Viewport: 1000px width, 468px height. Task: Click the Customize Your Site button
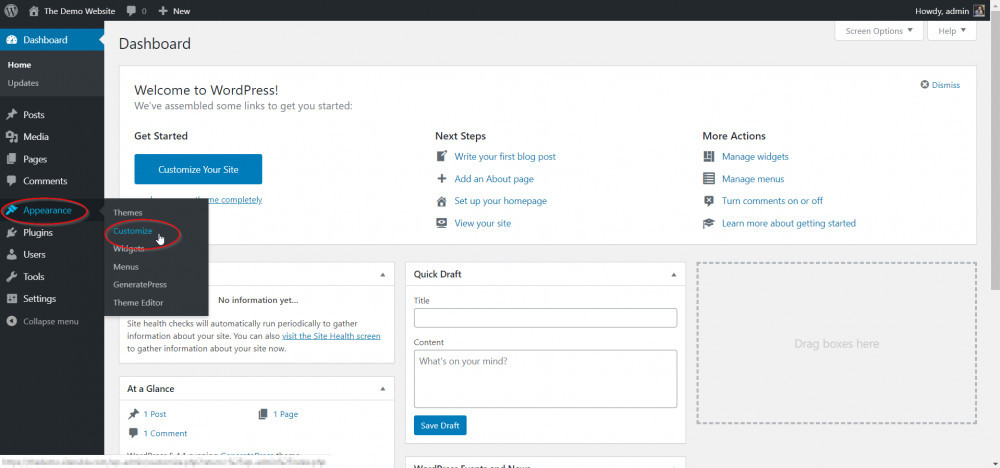(198, 170)
